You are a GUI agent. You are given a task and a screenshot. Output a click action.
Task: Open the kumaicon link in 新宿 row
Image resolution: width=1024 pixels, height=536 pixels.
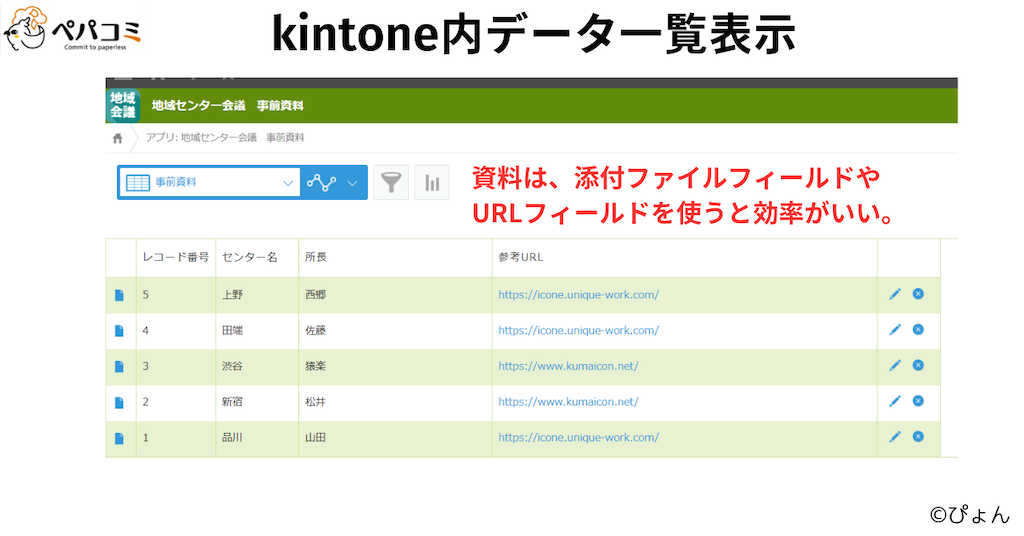(x=568, y=402)
